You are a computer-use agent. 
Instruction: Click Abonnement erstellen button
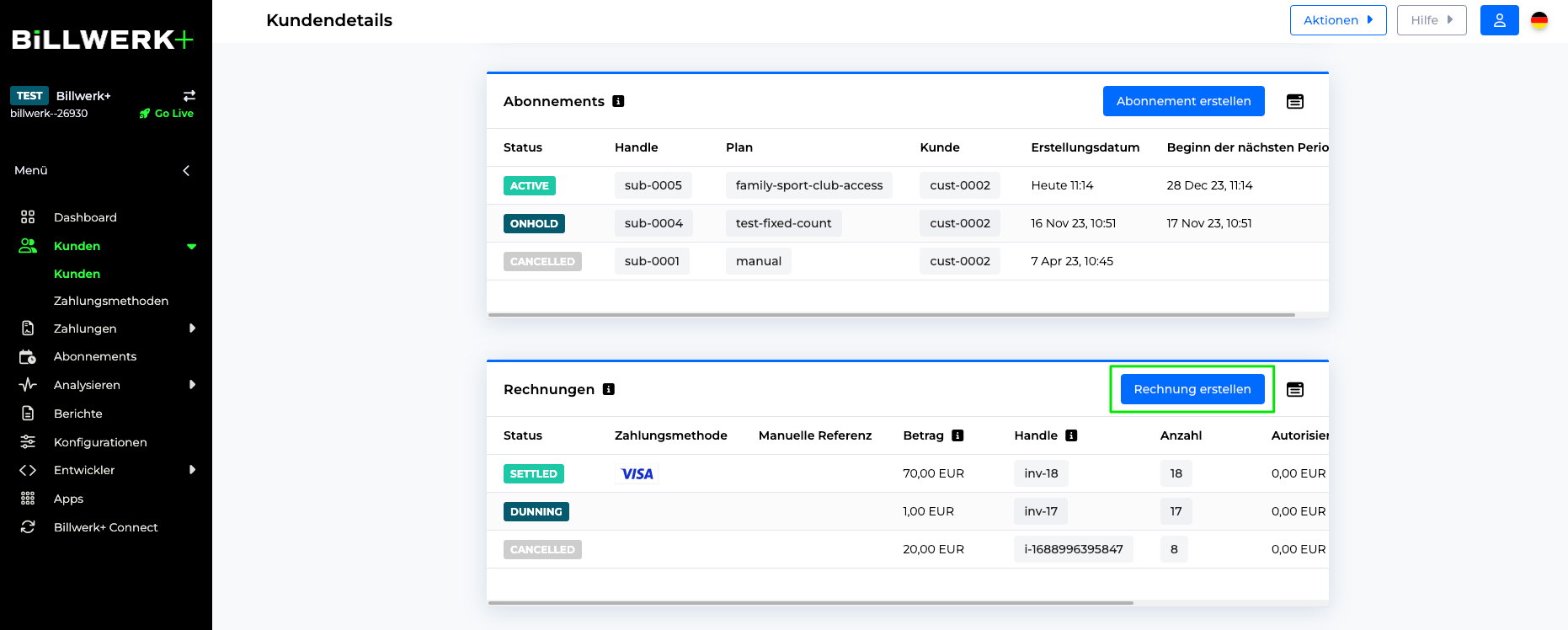click(1184, 101)
